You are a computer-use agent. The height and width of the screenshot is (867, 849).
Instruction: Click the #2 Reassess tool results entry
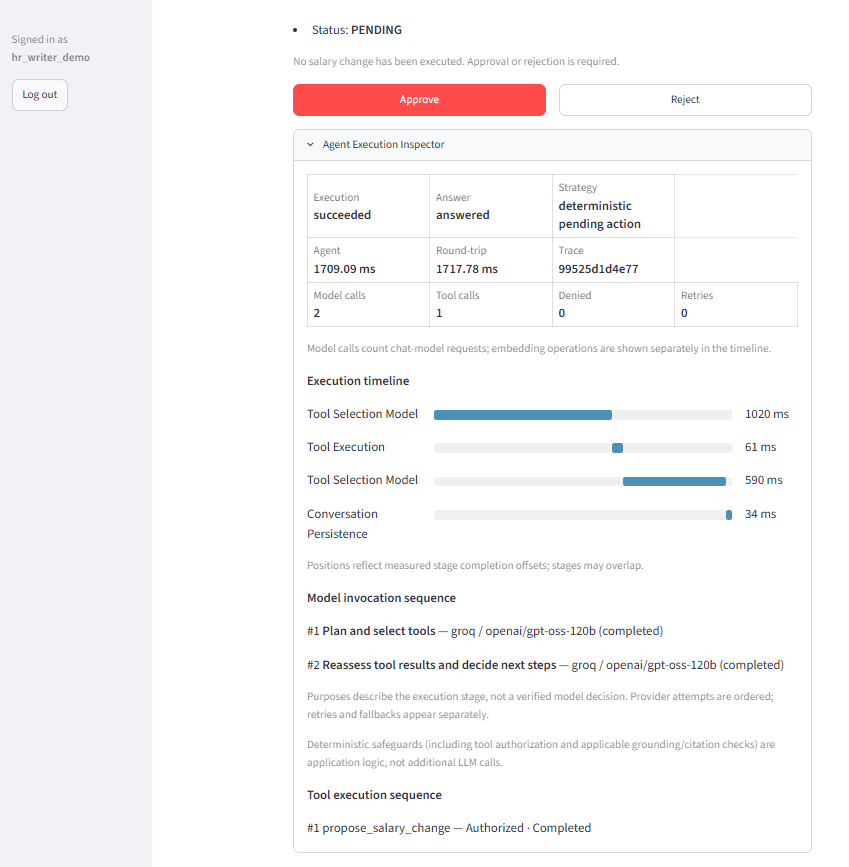(545, 665)
